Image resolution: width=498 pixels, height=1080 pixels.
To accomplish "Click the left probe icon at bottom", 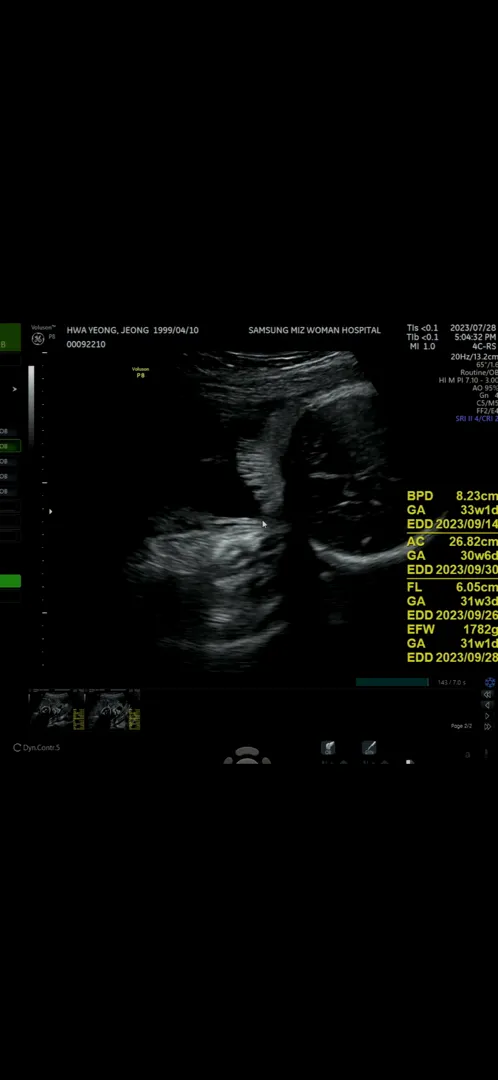I will [329, 748].
